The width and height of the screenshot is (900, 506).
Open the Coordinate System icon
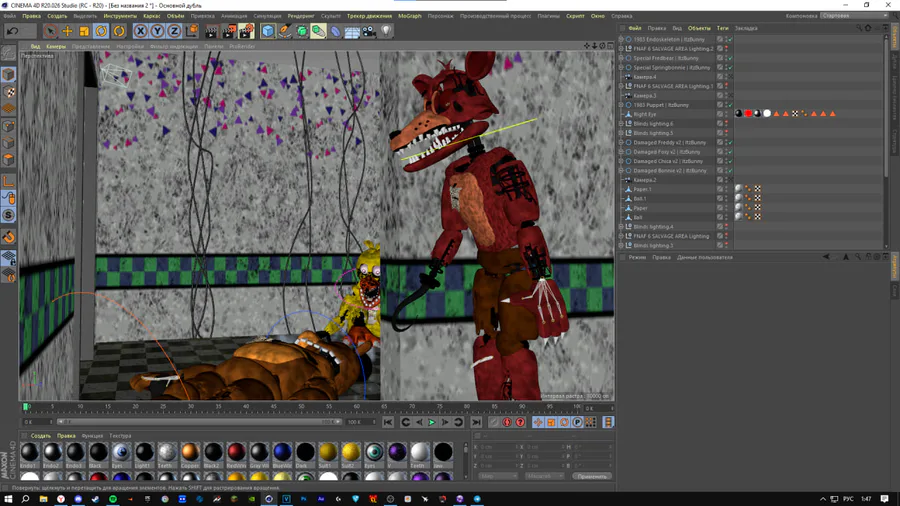(192, 31)
